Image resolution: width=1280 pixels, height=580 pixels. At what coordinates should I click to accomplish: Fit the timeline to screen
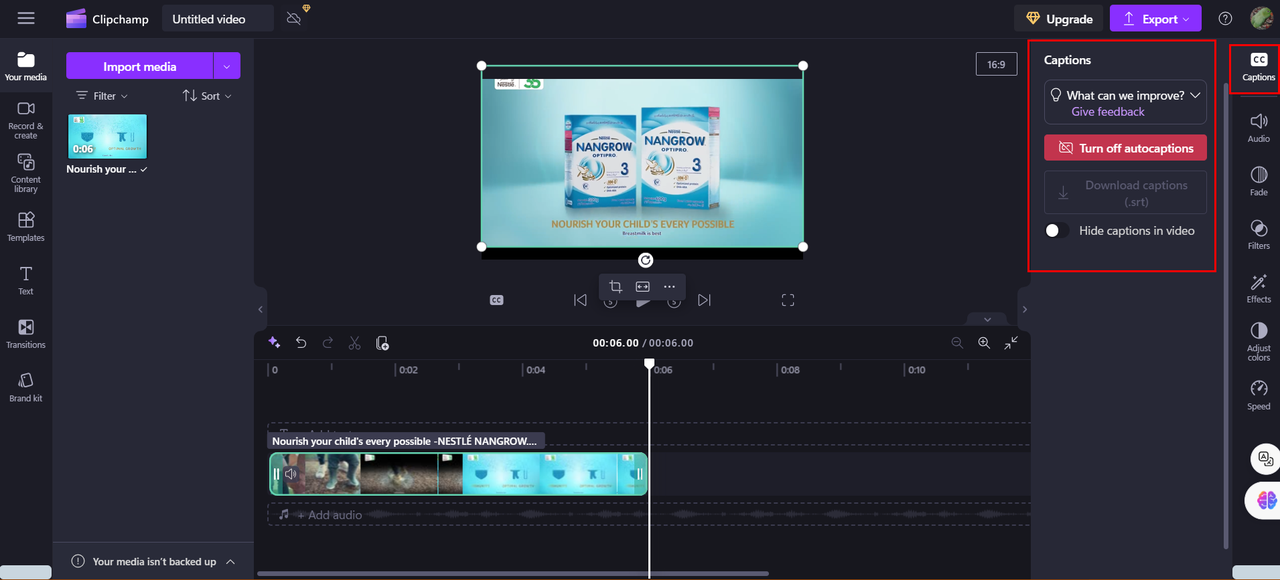[x=1011, y=343]
